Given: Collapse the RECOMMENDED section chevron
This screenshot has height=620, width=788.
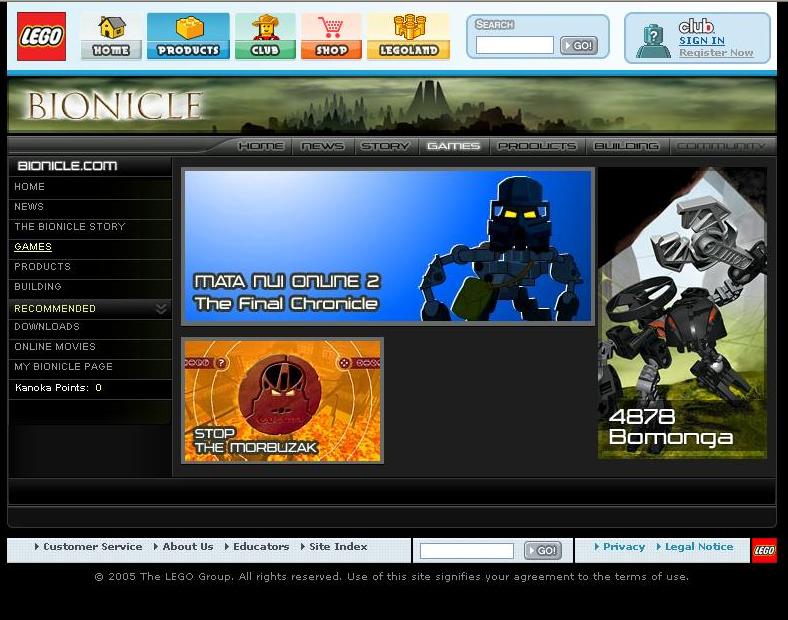Looking at the screenshot, I should [161, 308].
